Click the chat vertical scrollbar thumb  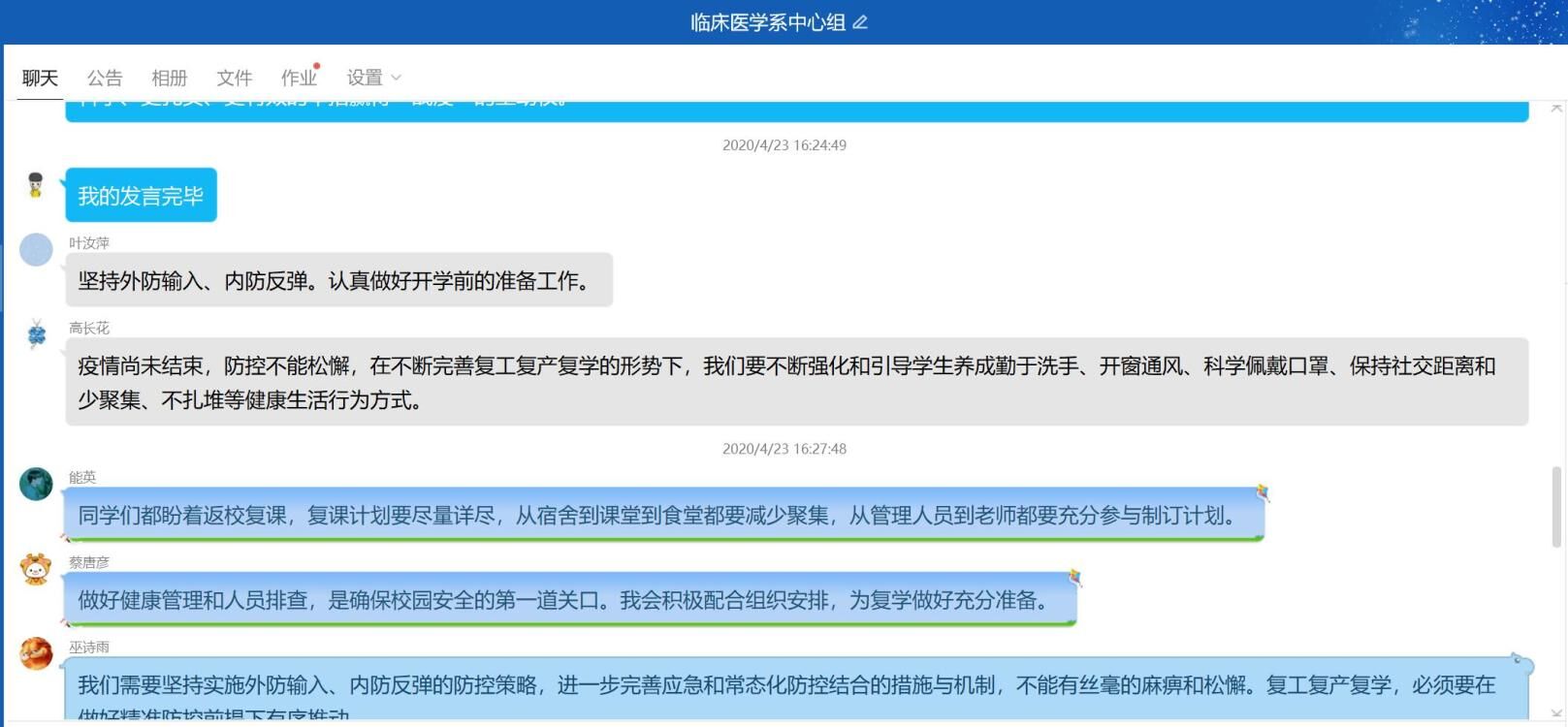(x=1556, y=506)
